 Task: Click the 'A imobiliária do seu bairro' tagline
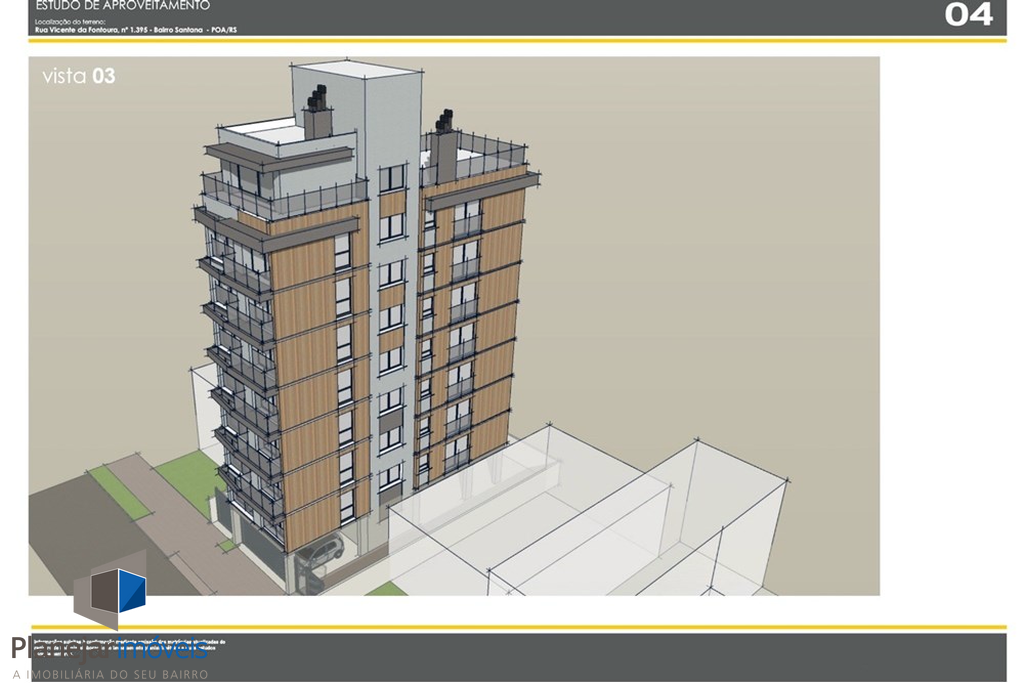(x=110, y=674)
